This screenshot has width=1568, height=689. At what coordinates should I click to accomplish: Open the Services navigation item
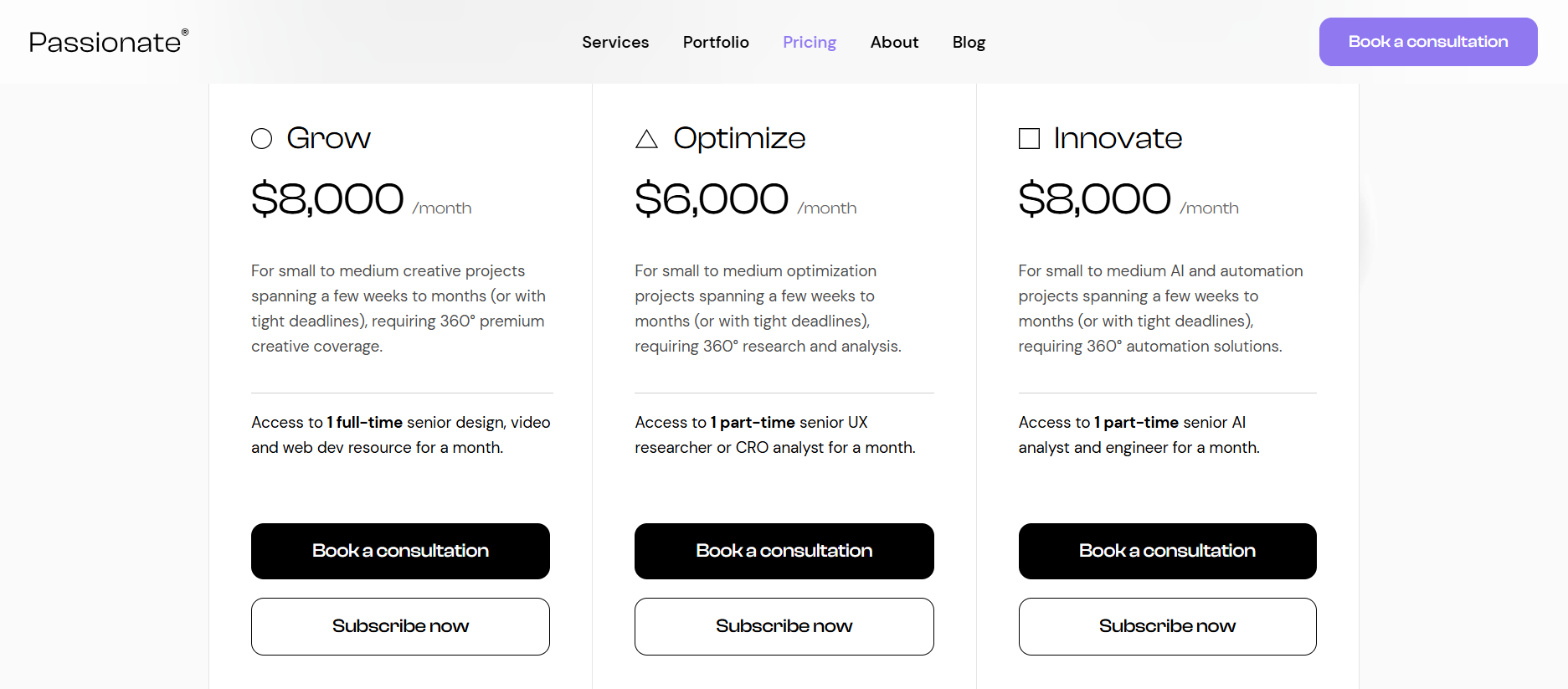[615, 42]
